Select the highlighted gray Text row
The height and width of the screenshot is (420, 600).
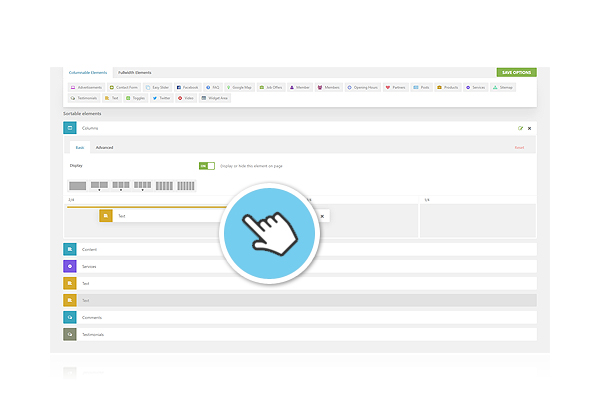coord(300,300)
